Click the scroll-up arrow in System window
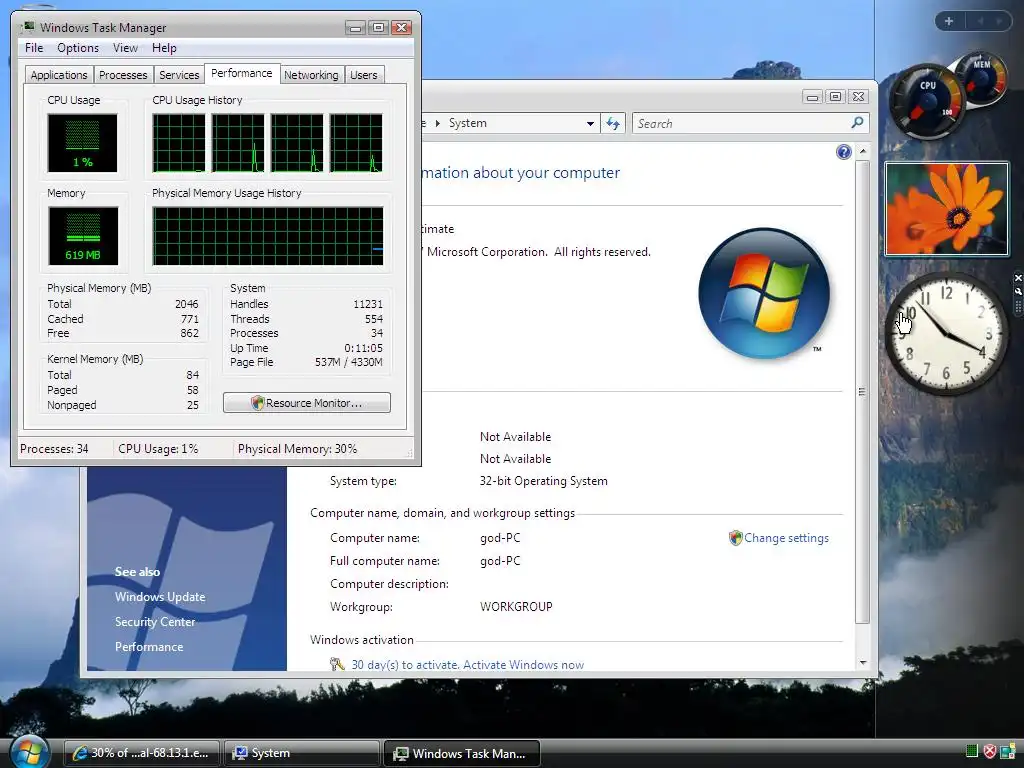The width and height of the screenshot is (1024, 768). 863,152
